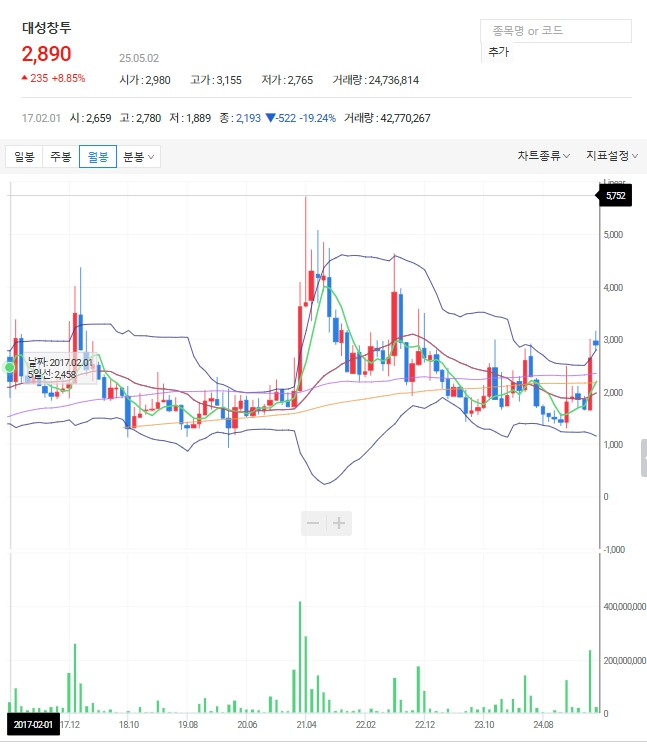647x745 pixels.
Task: Open the 차트종류 chart type dropdown
Action: tap(543, 156)
